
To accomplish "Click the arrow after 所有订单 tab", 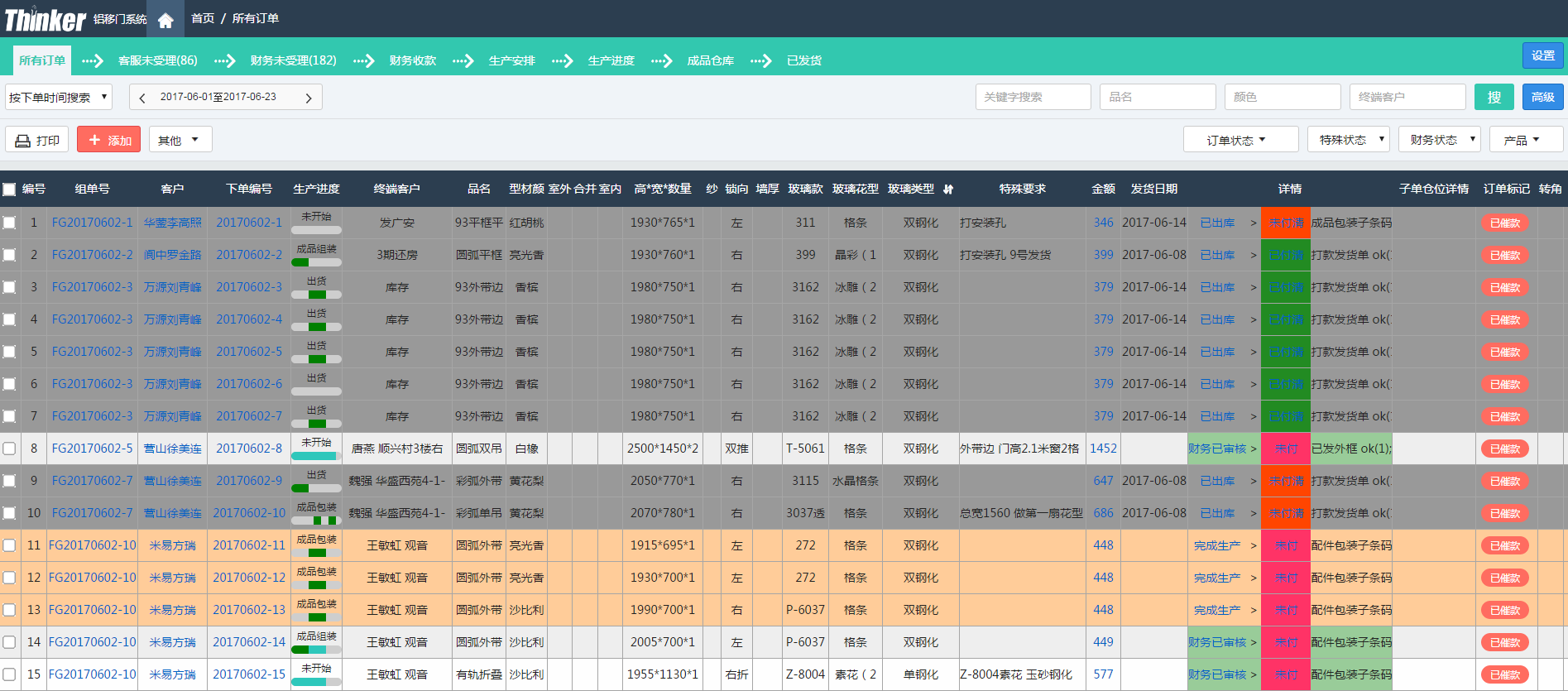I will (x=93, y=60).
